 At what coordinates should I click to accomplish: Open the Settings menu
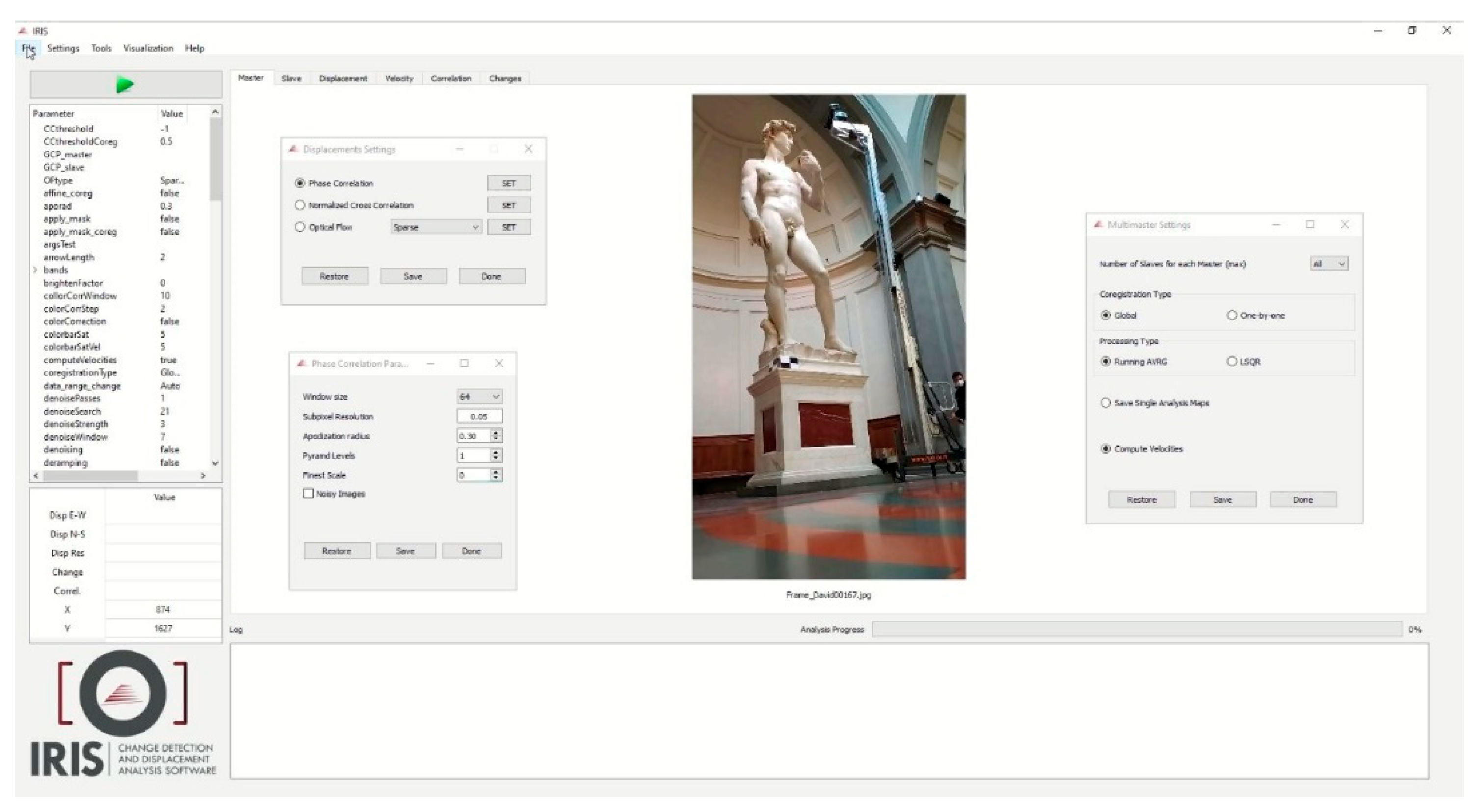point(62,48)
